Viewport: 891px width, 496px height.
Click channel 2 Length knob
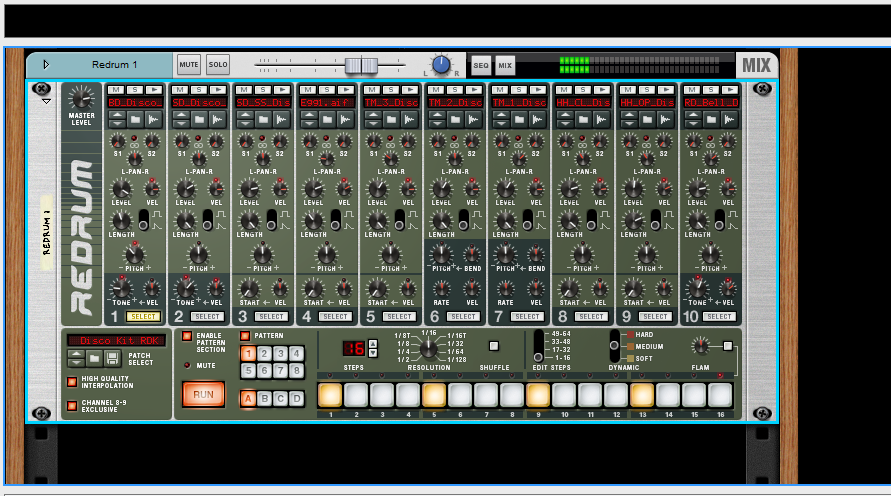pos(185,220)
